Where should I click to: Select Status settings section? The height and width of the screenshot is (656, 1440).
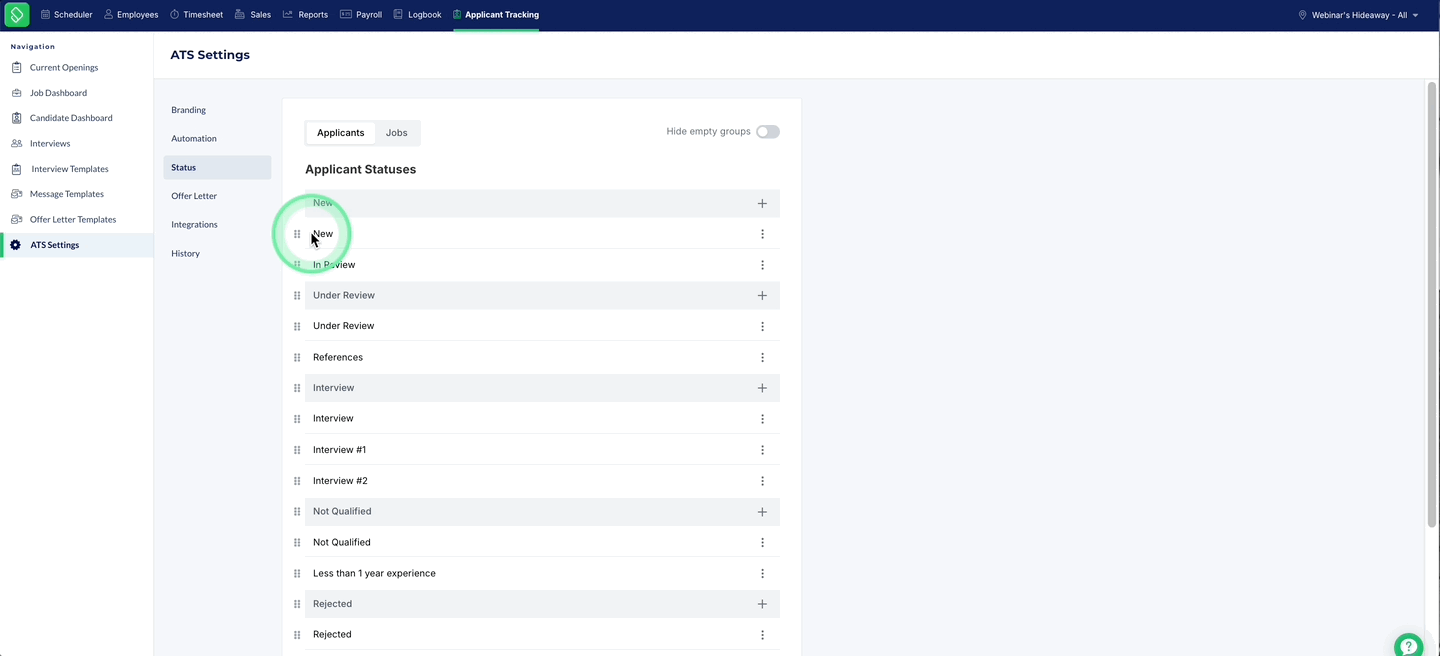click(217, 168)
